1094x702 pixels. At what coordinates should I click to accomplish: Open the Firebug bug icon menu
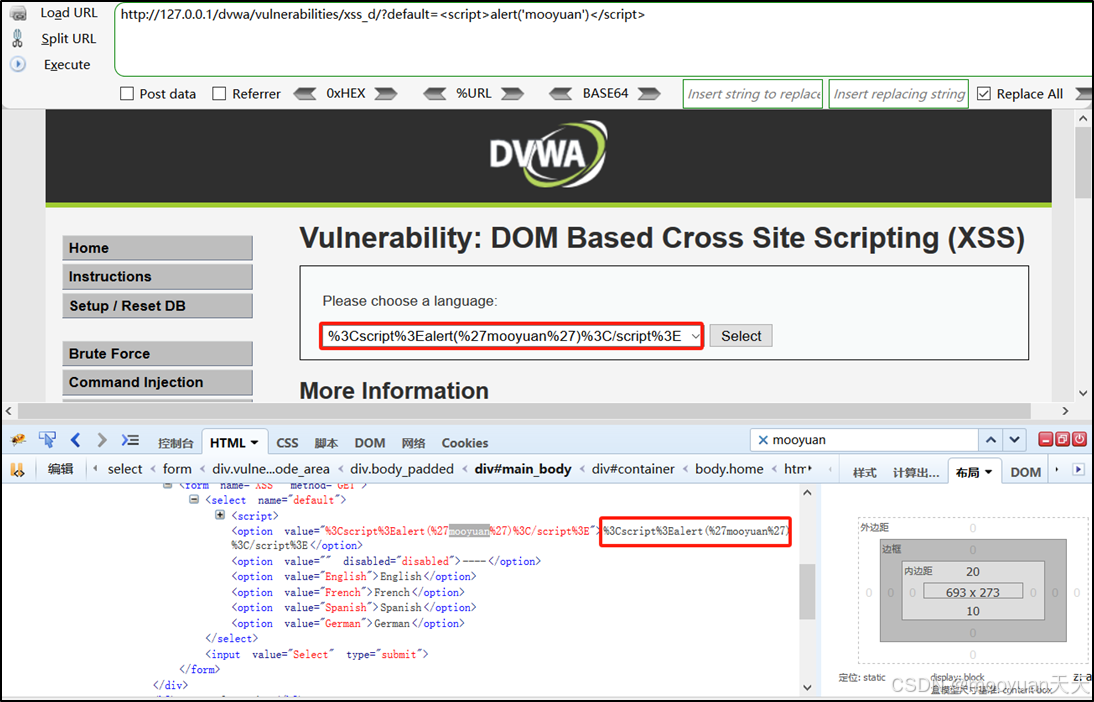18,440
